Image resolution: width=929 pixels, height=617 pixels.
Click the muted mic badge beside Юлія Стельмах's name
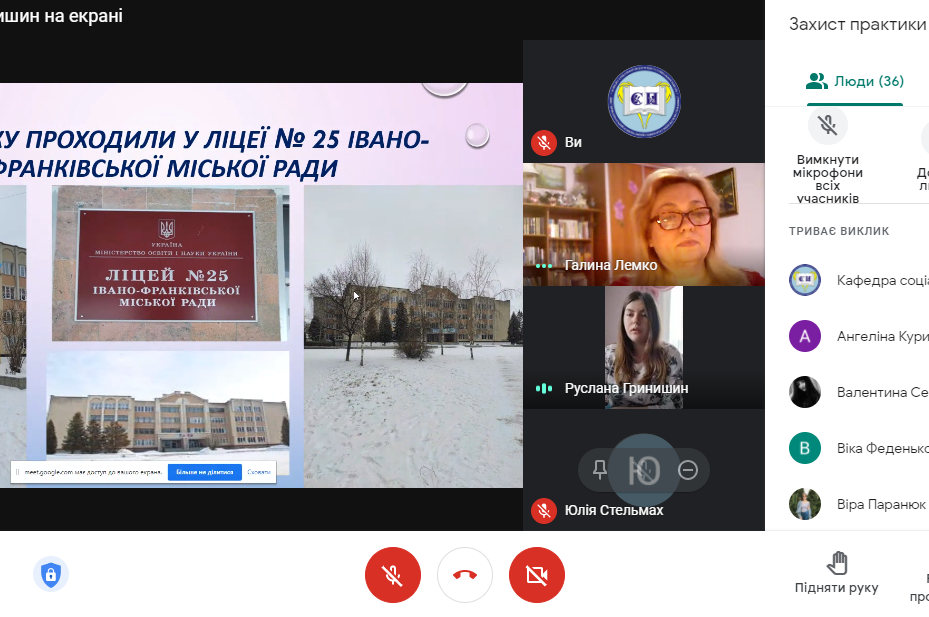point(544,511)
